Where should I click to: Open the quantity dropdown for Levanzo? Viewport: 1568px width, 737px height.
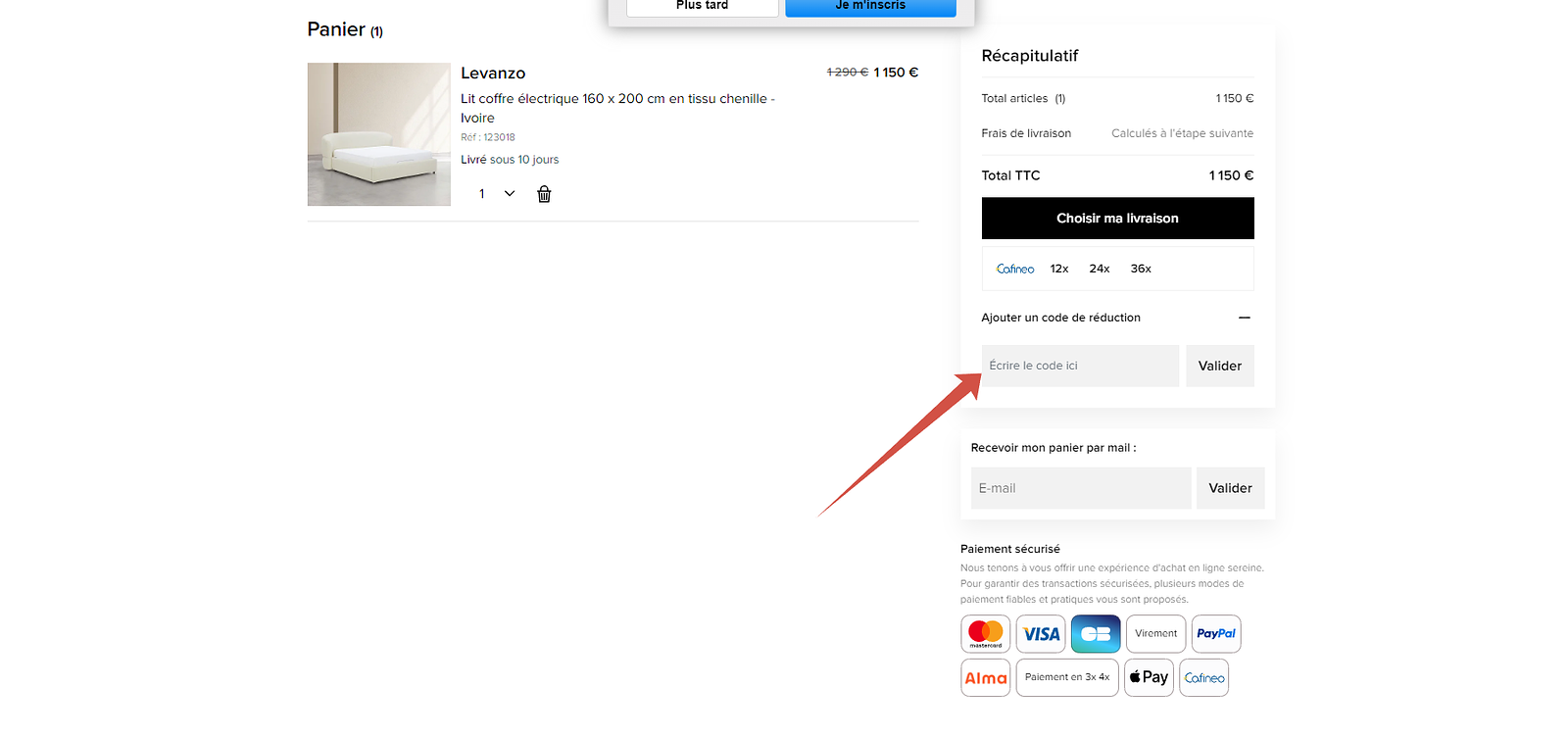pyautogui.click(x=497, y=194)
